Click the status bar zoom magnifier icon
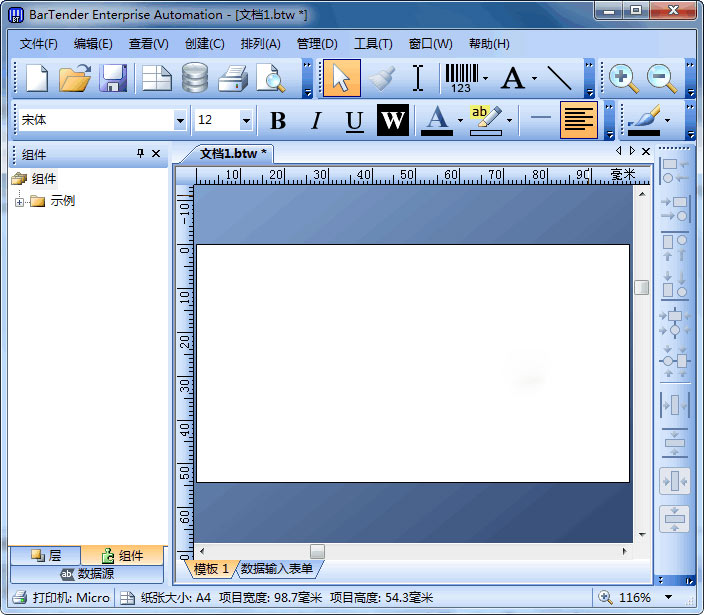The height and width of the screenshot is (615, 704). (605, 597)
